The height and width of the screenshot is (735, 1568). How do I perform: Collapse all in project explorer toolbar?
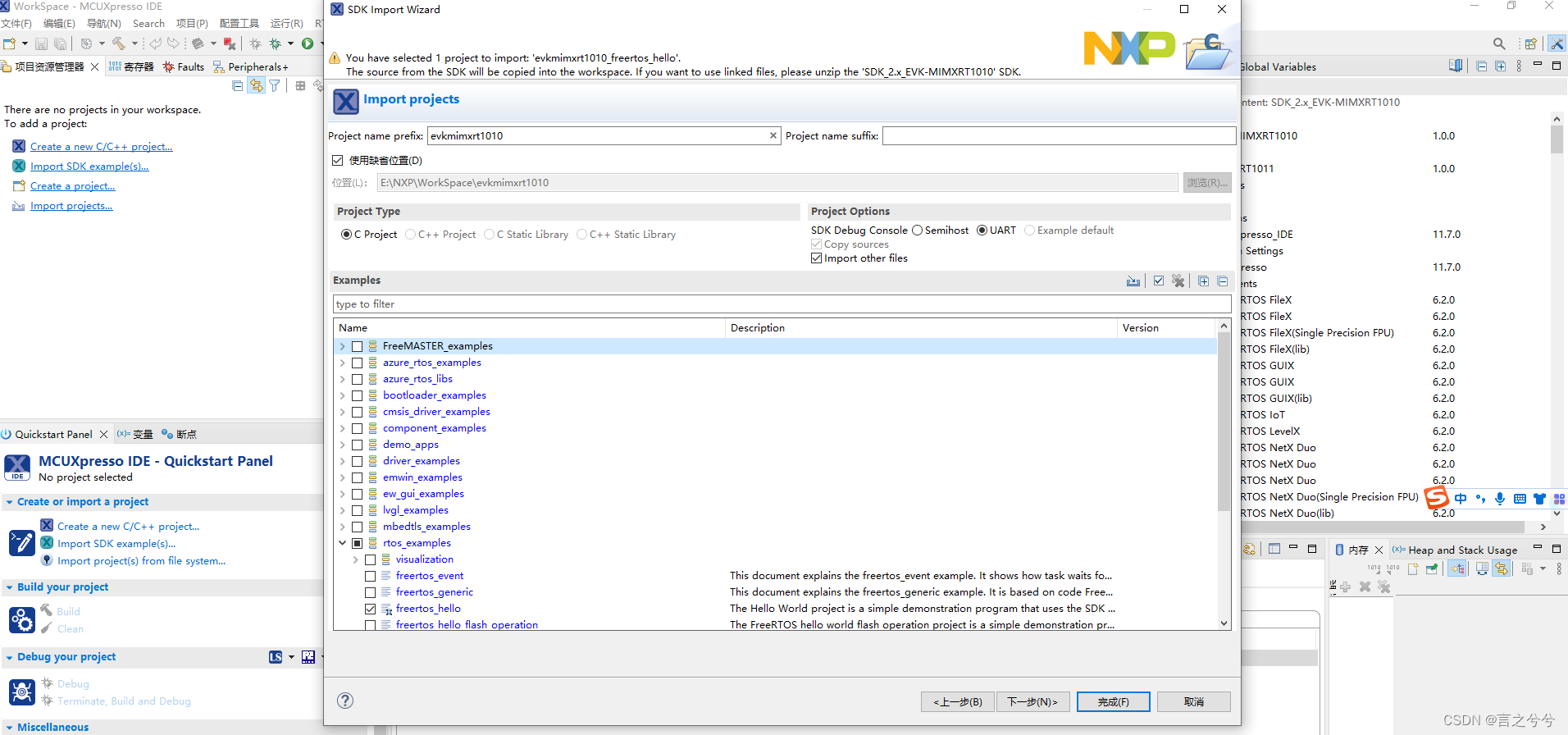(x=238, y=85)
